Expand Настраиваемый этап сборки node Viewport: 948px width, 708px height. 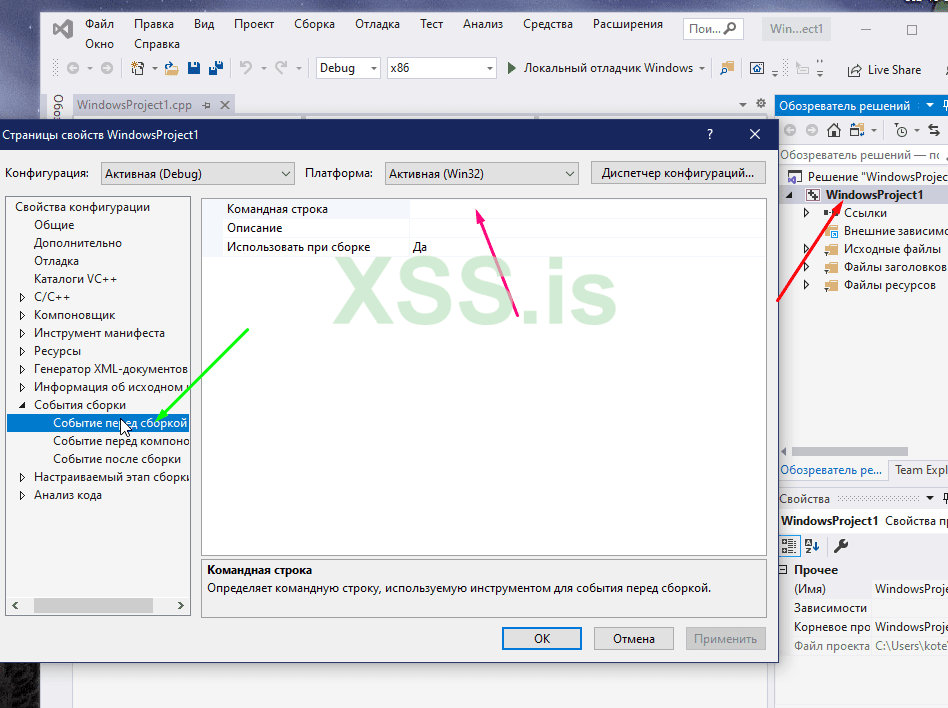22,477
